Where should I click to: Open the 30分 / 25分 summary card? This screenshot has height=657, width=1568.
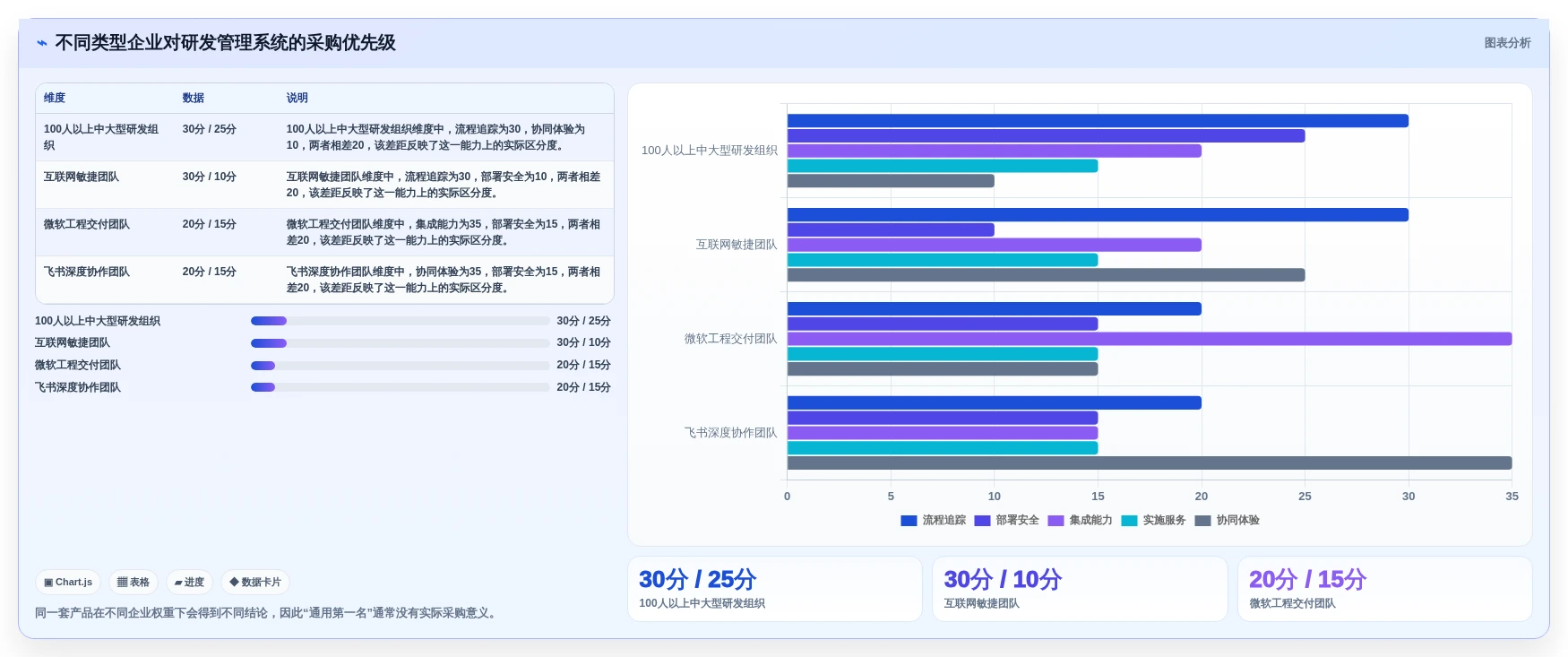pyautogui.click(x=775, y=589)
